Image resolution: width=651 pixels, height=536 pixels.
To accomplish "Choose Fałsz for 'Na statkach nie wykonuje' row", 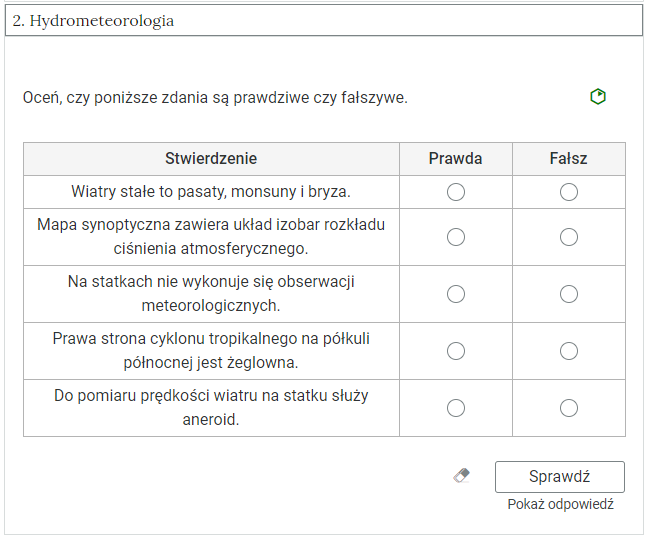I will [x=568, y=294].
